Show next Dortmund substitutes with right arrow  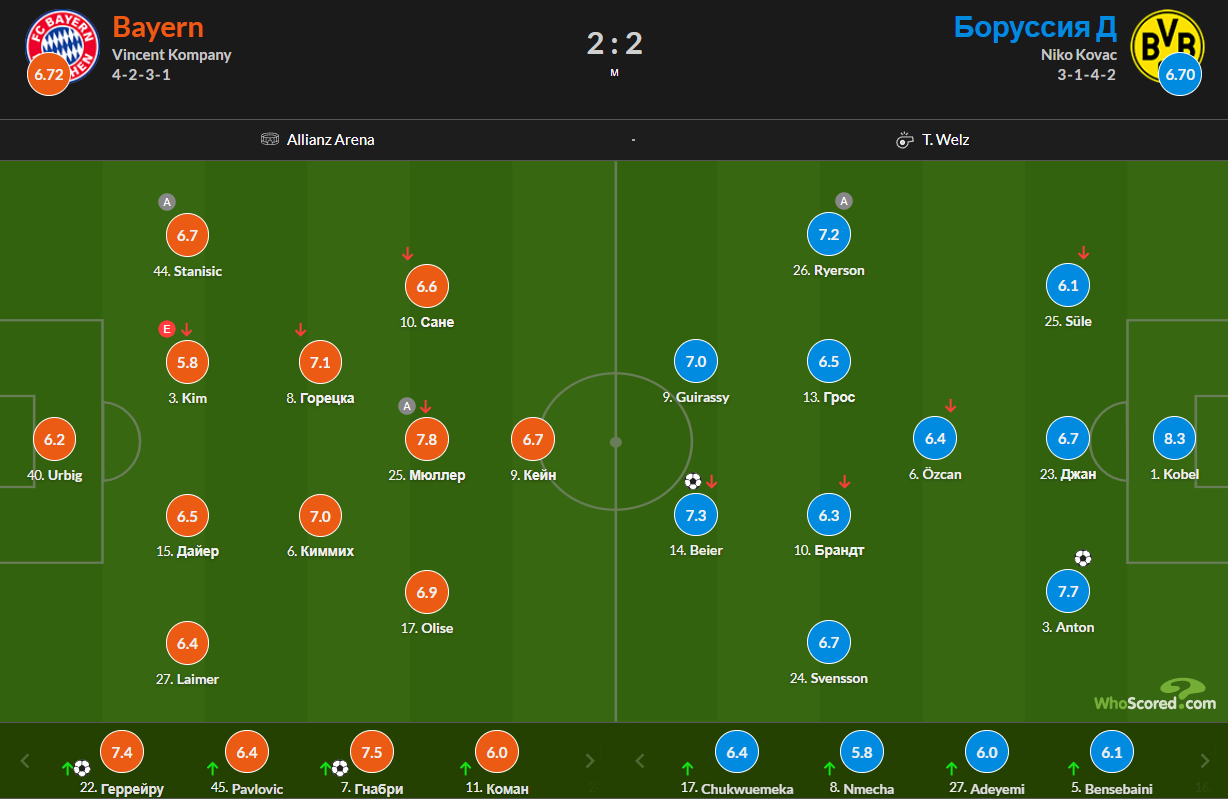point(1203,760)
